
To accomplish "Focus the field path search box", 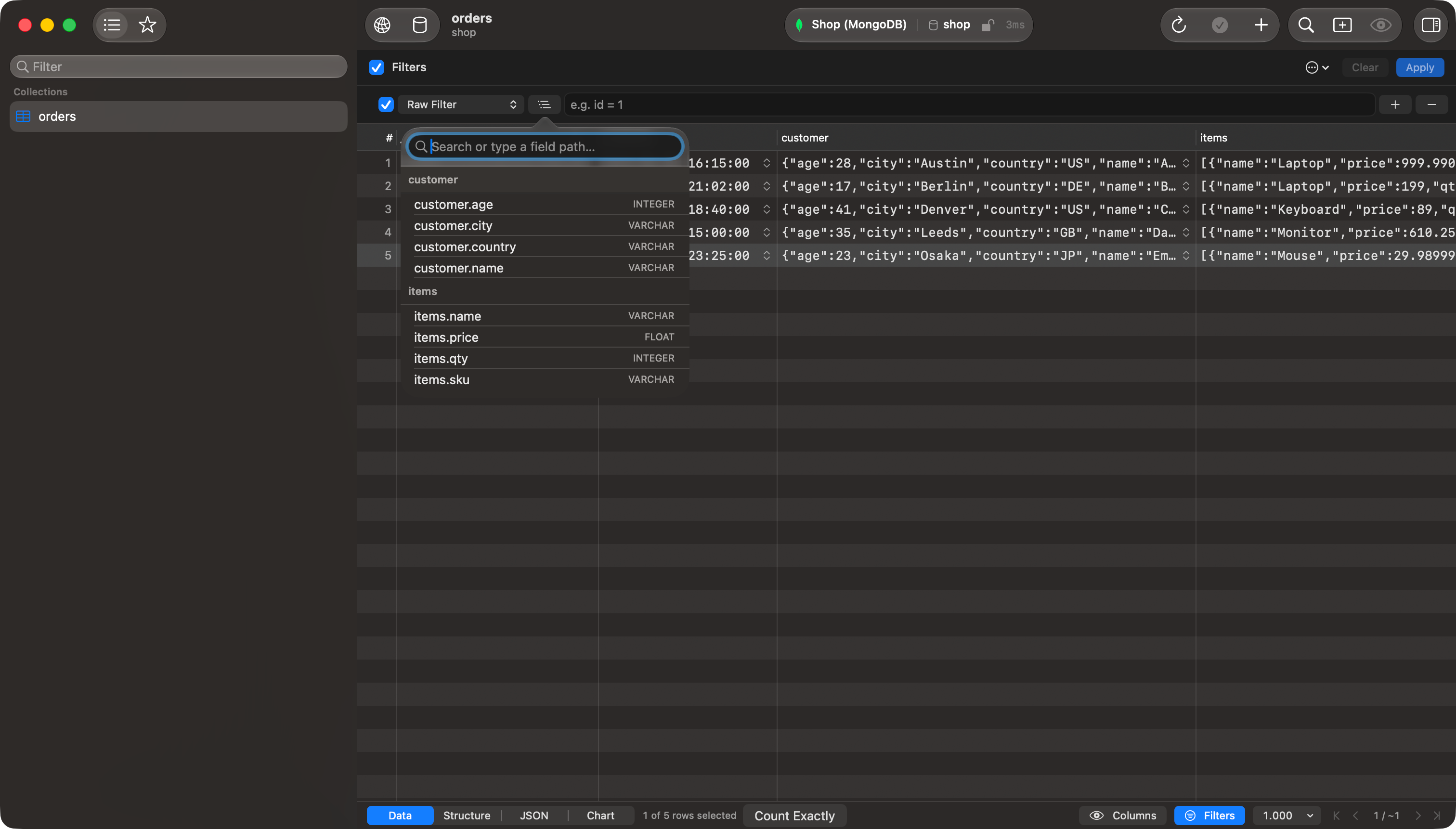I will coord(545,147).
